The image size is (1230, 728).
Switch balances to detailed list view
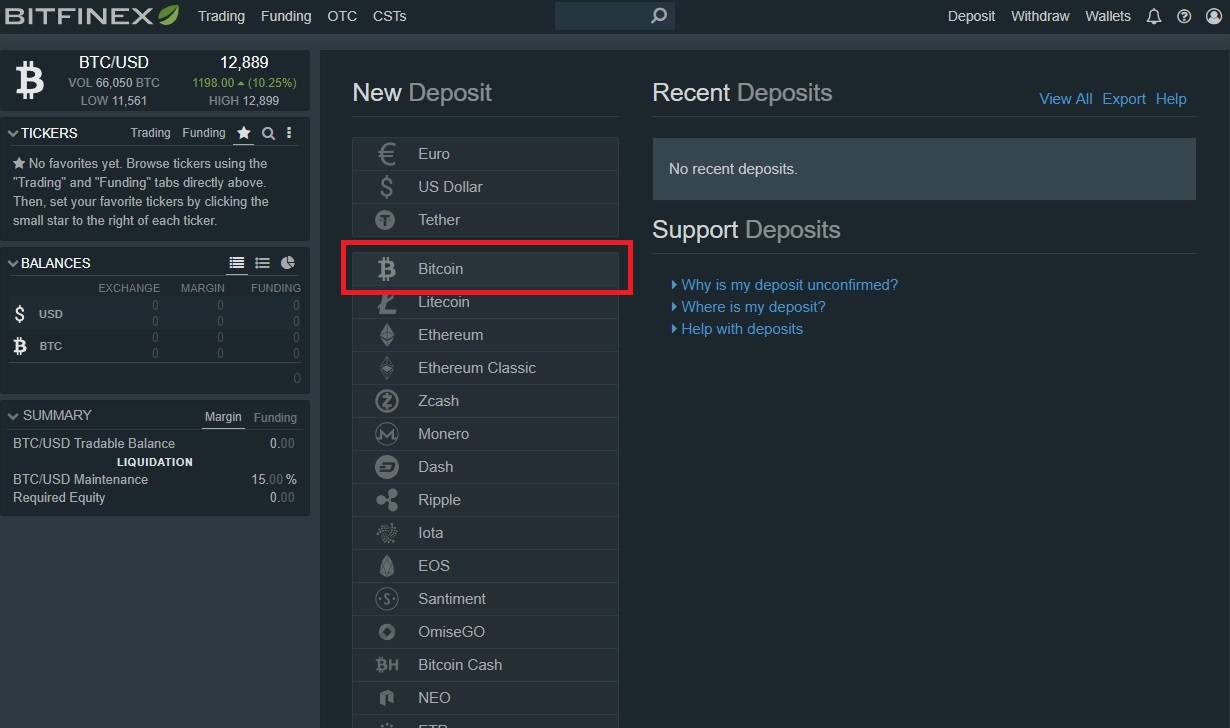pyautogui.click(x=237, y=263)
